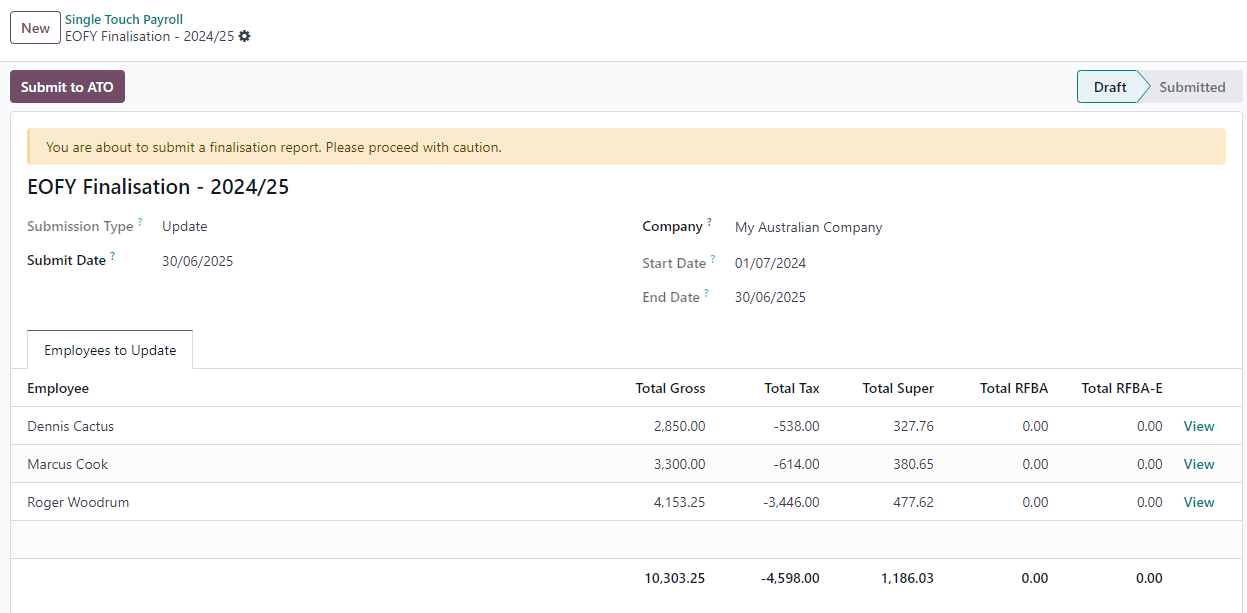Click the Submit Date field value
This screenshot has height=613, width=1247.
[198, 261]
